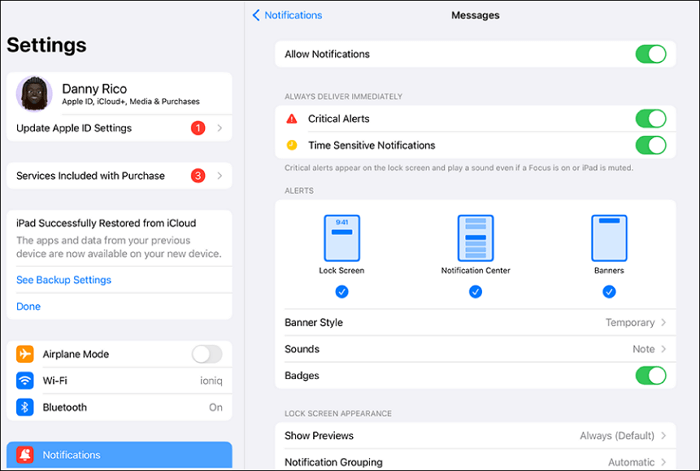This screenshot has height=471, width=700.
Task: Tap See Backup Settings link
Action: pyautogui.click(x=64, y=280)
